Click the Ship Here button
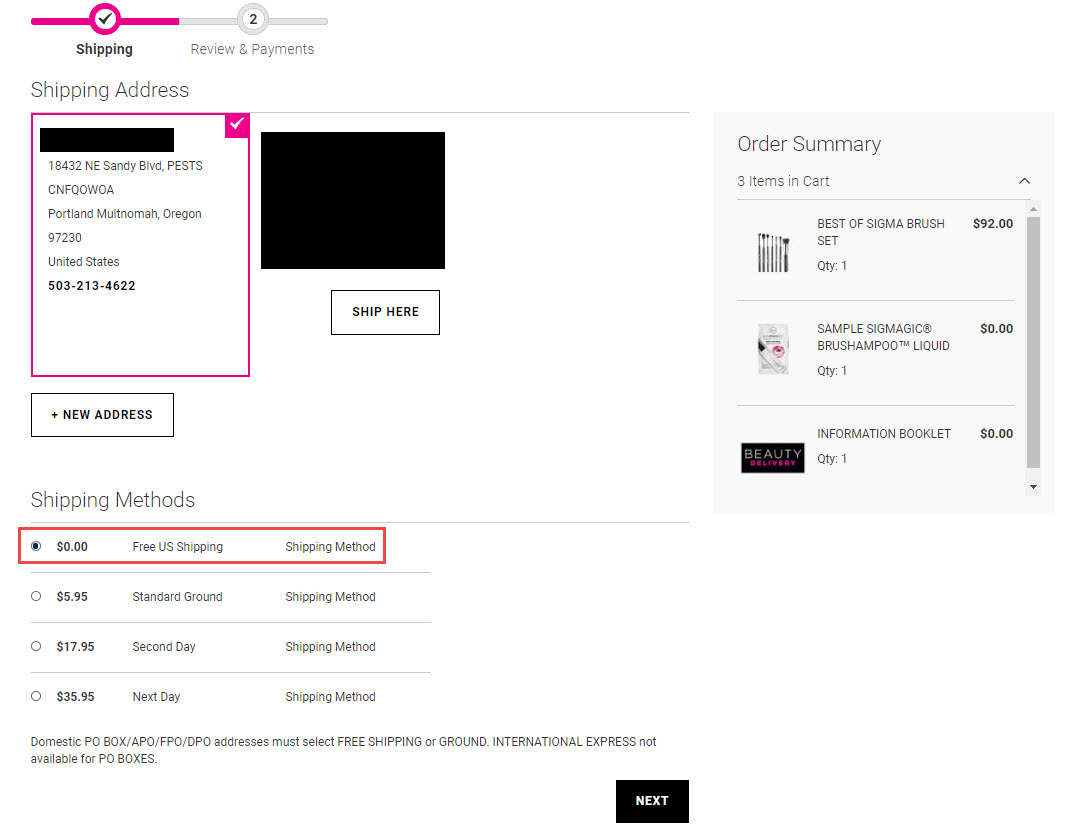The image size is (1069, 829). click(385, 312)
